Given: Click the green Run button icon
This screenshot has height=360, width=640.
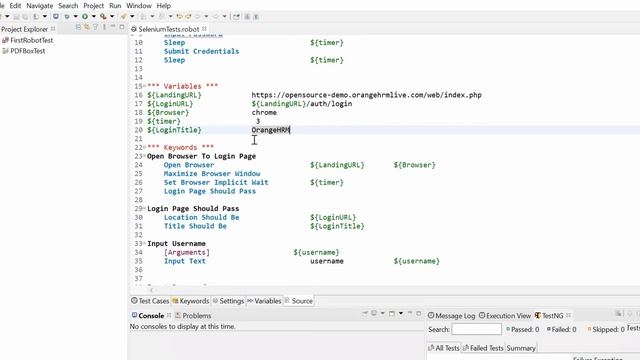Looking at the screenshot, I should pos(84,16).
